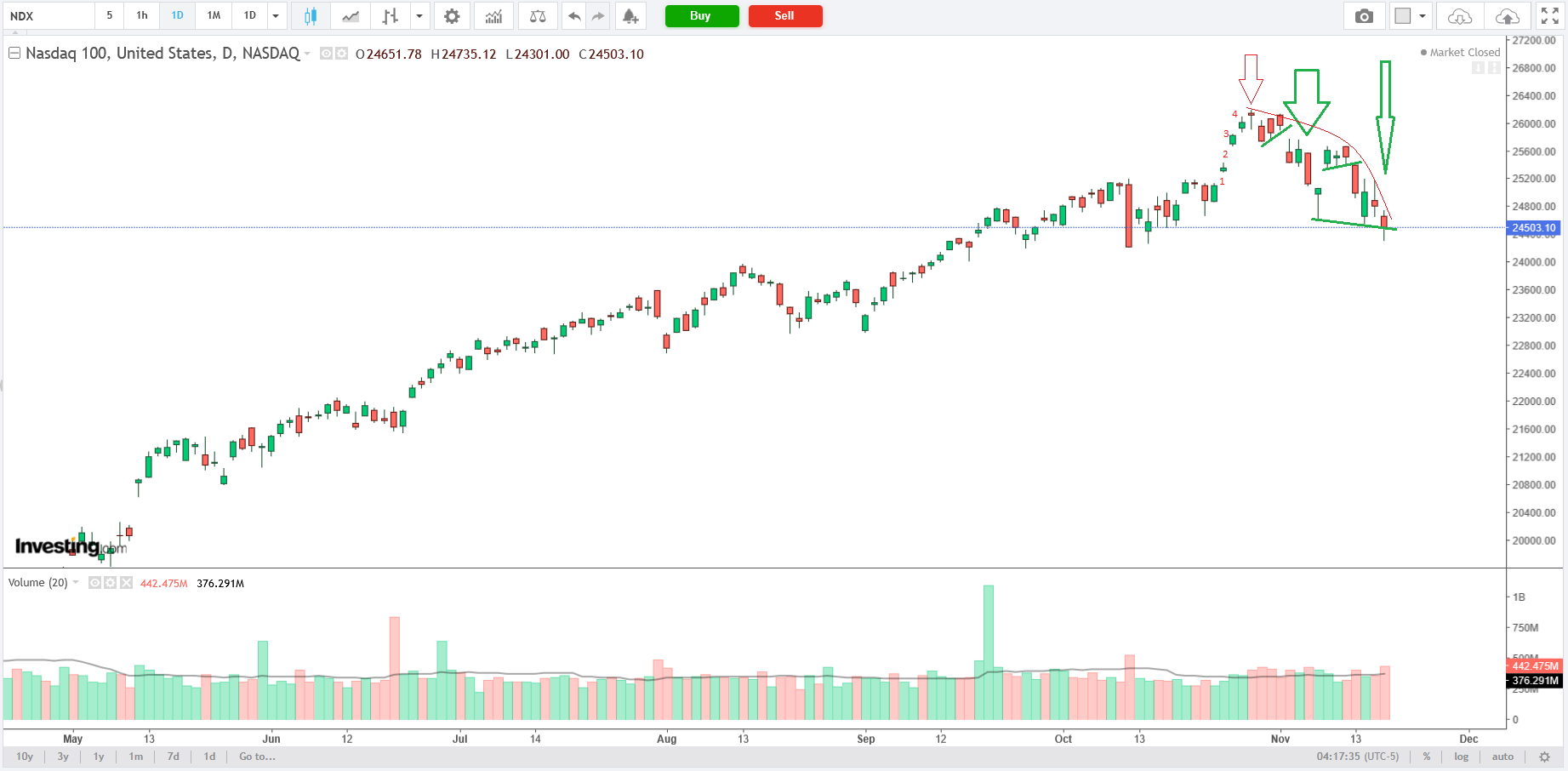Open chart properties gear in toolbar
Screen dimensions: 1568x771
[x=452, y=16]
